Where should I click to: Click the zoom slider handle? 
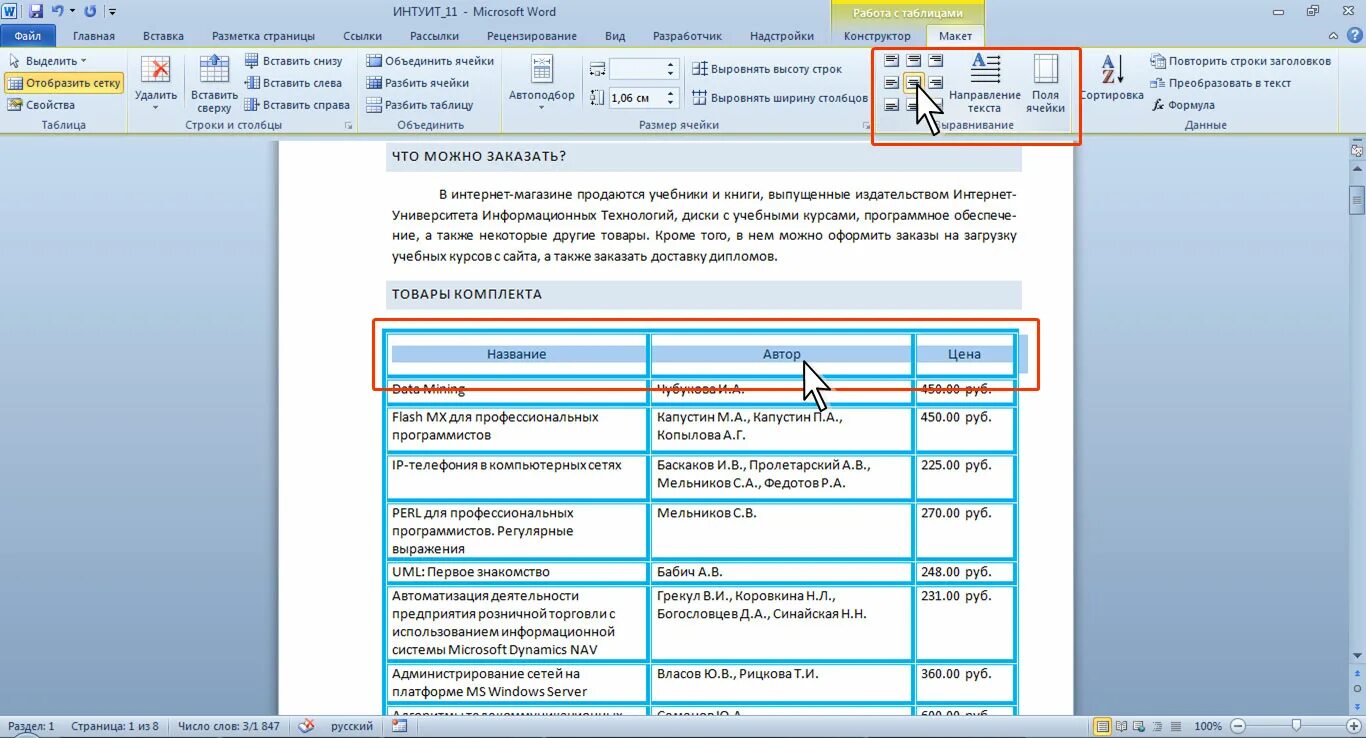[x=1296, y=726]
